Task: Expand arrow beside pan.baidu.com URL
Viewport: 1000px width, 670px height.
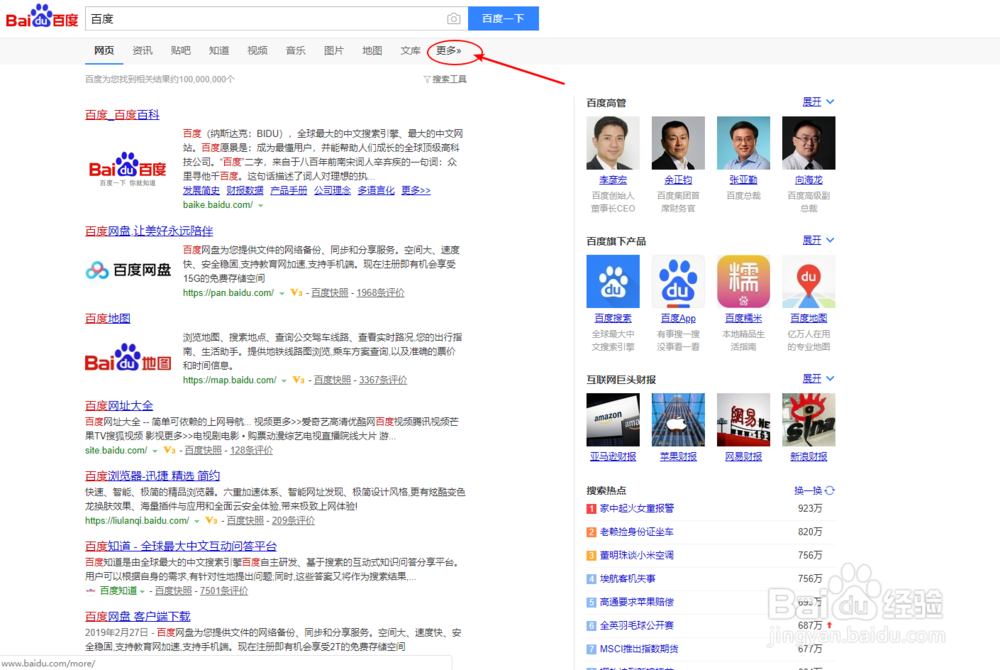Action: click(x=281, y=293)
